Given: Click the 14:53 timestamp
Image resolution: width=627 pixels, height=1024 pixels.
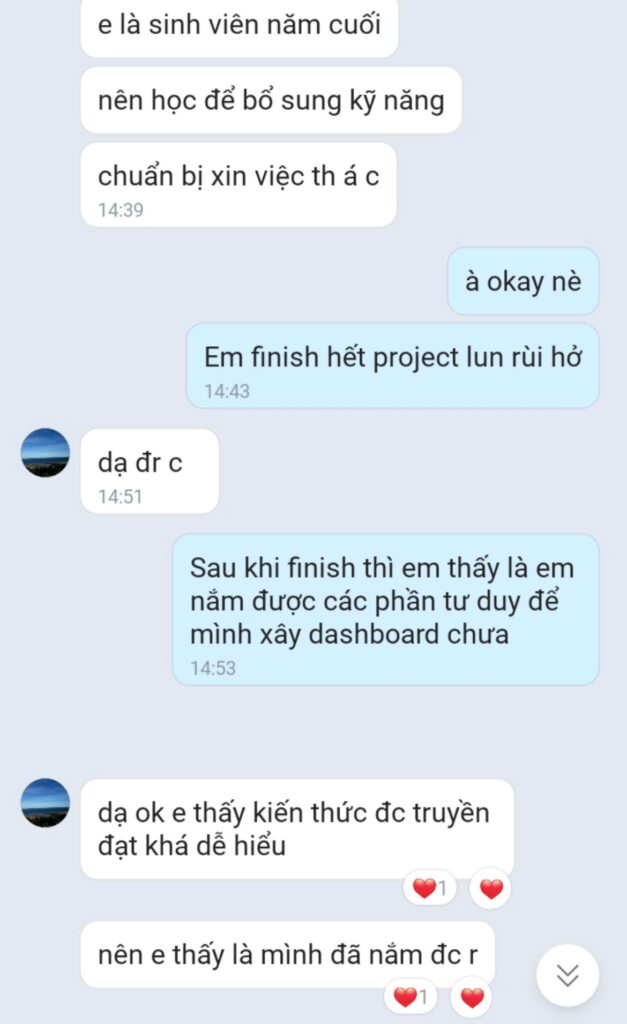Looking at the screenshot, I should point(213,668).
